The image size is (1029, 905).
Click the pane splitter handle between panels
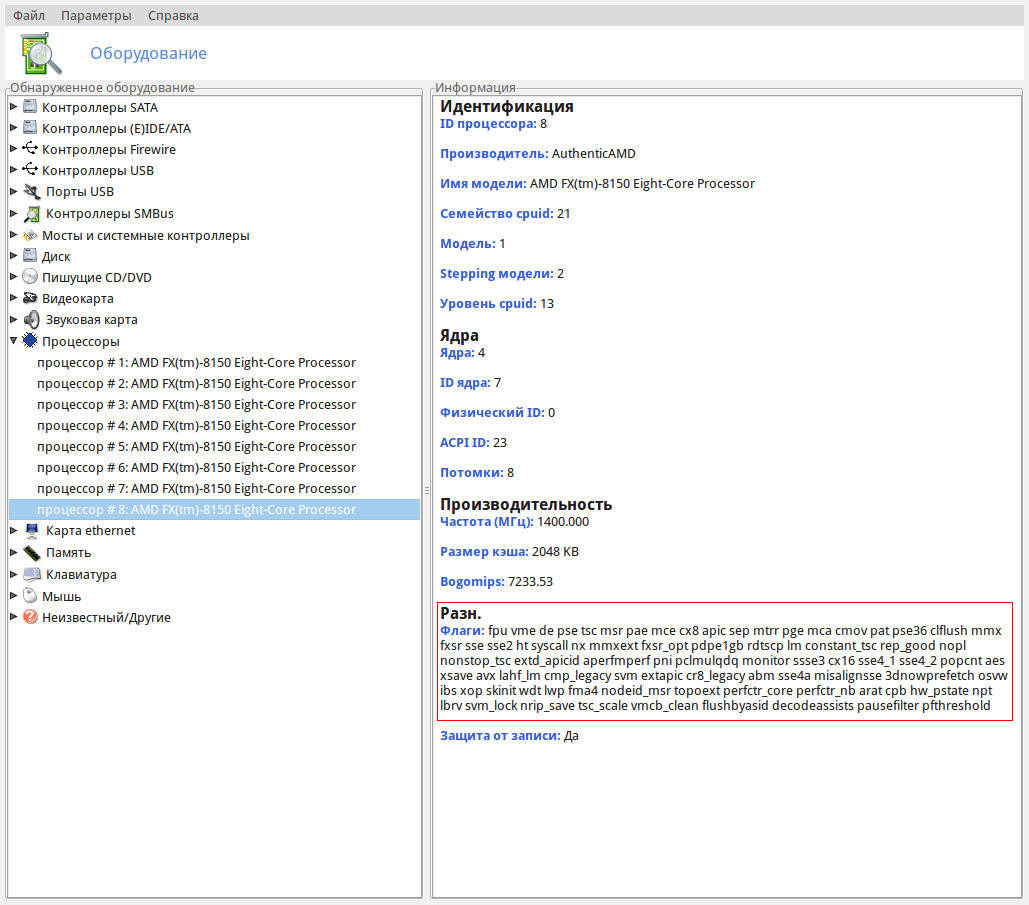click(x=427, y=490)
